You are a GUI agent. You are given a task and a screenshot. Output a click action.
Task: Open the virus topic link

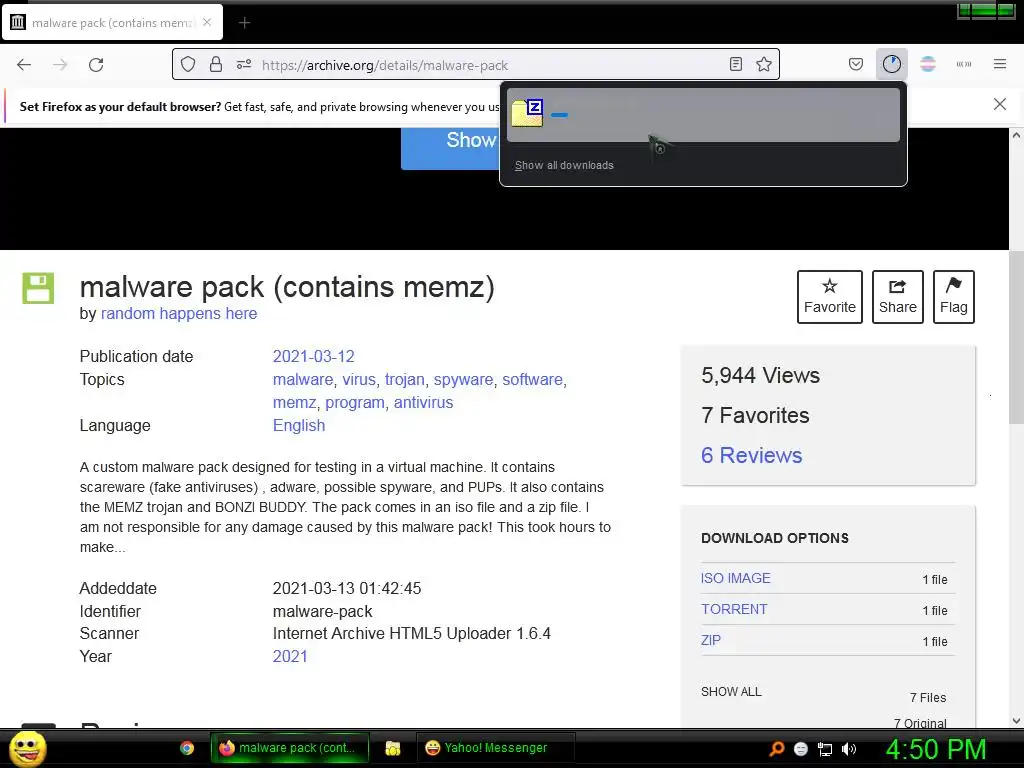359,379
